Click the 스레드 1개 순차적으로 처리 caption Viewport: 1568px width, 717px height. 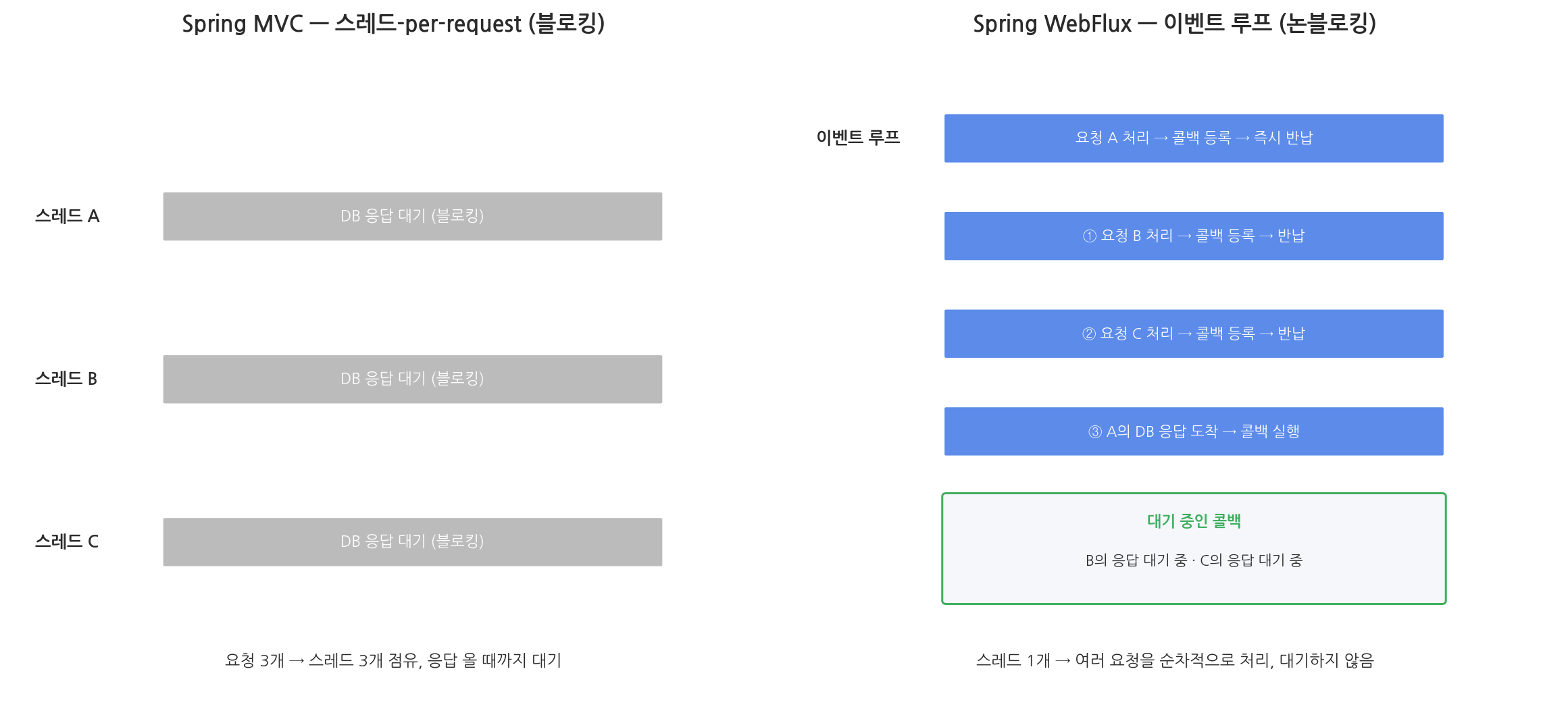coord(1175,660)
